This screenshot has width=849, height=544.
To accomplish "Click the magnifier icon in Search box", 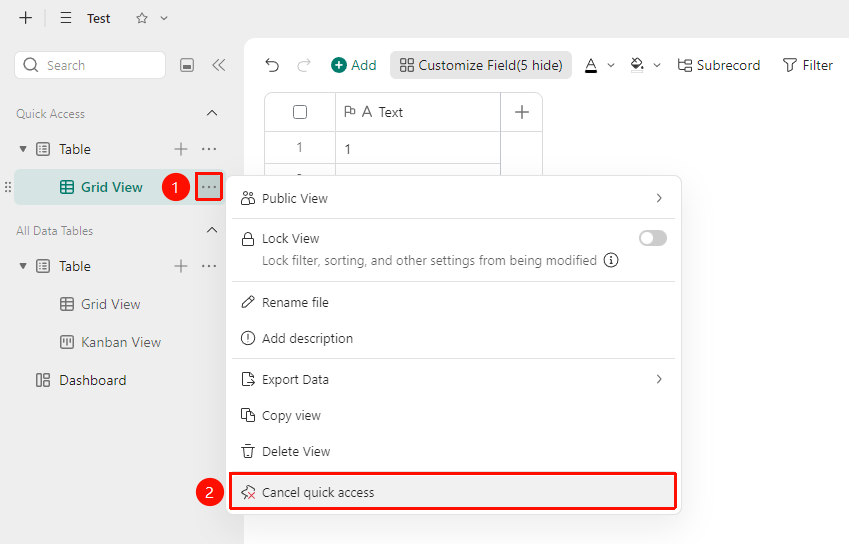I will click(x=31, y=65).
